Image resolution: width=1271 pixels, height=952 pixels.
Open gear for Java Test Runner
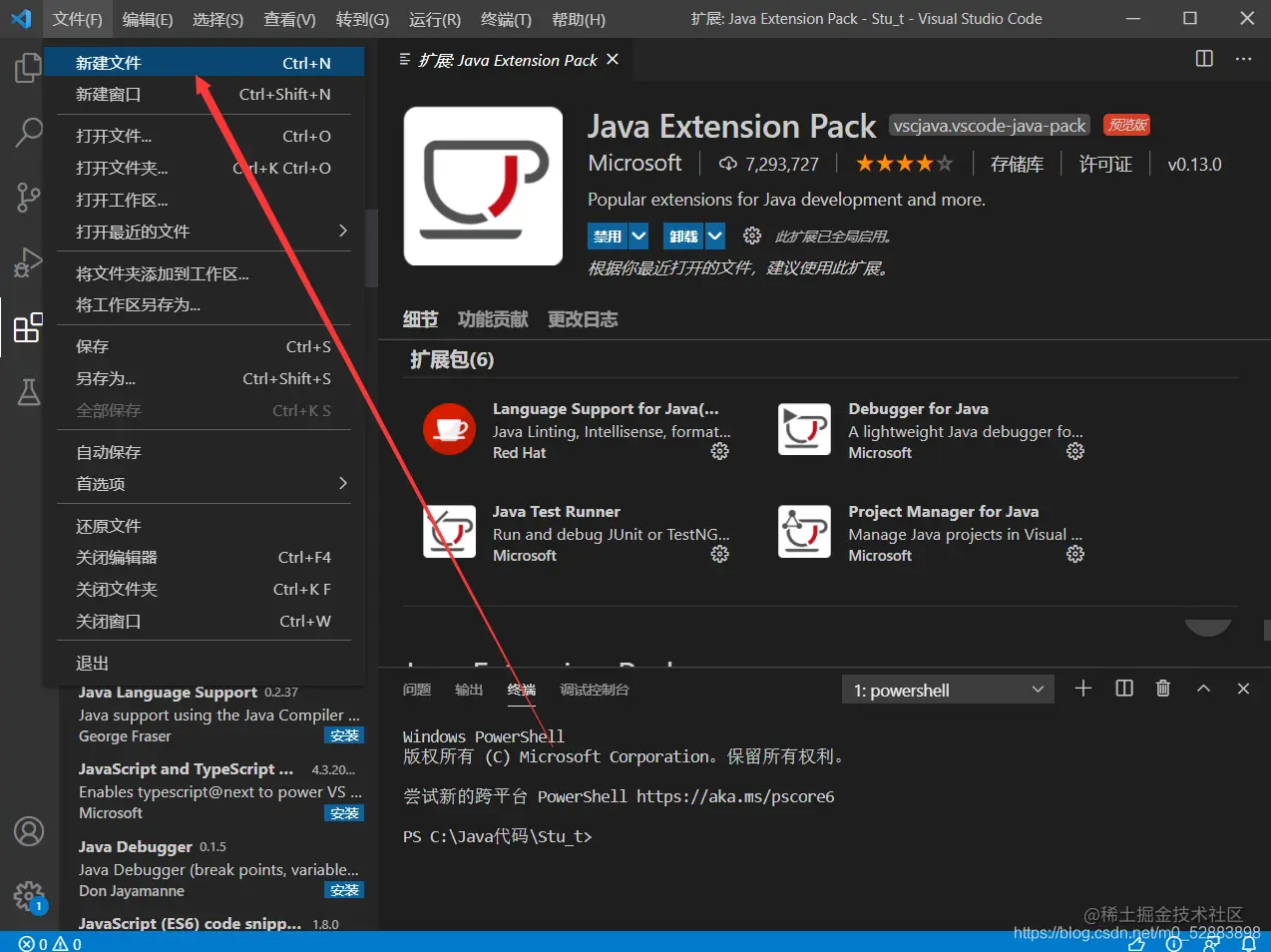[719, 554]
